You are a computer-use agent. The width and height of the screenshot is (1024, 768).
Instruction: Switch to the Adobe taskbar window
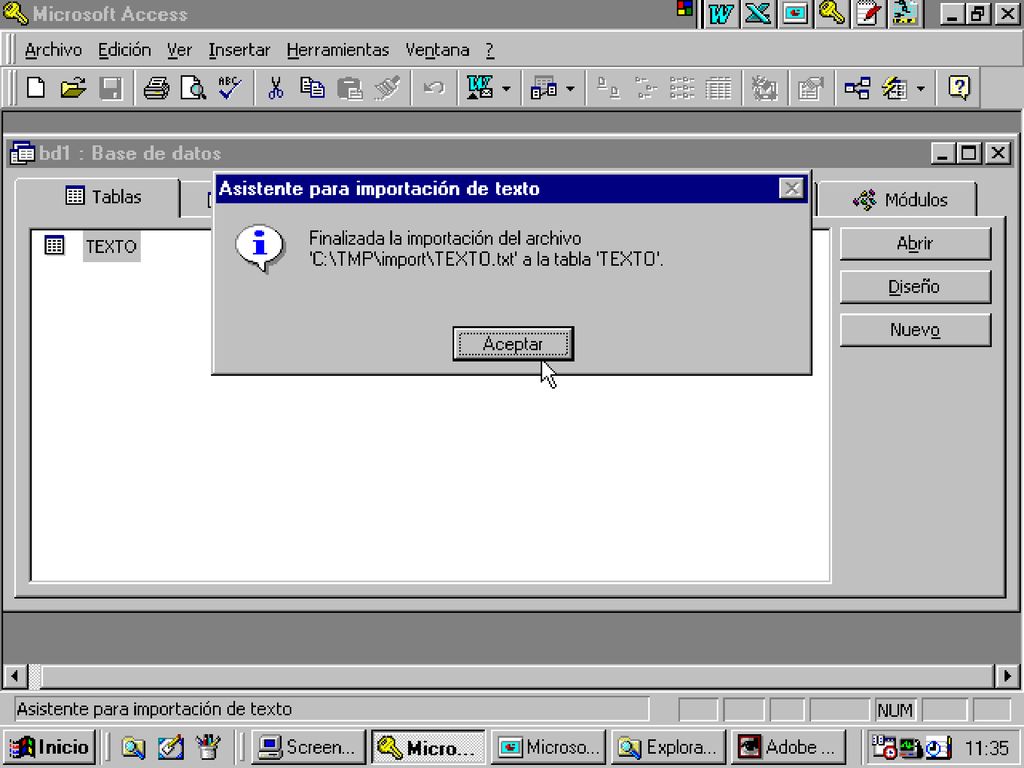[x=789, y=747]
